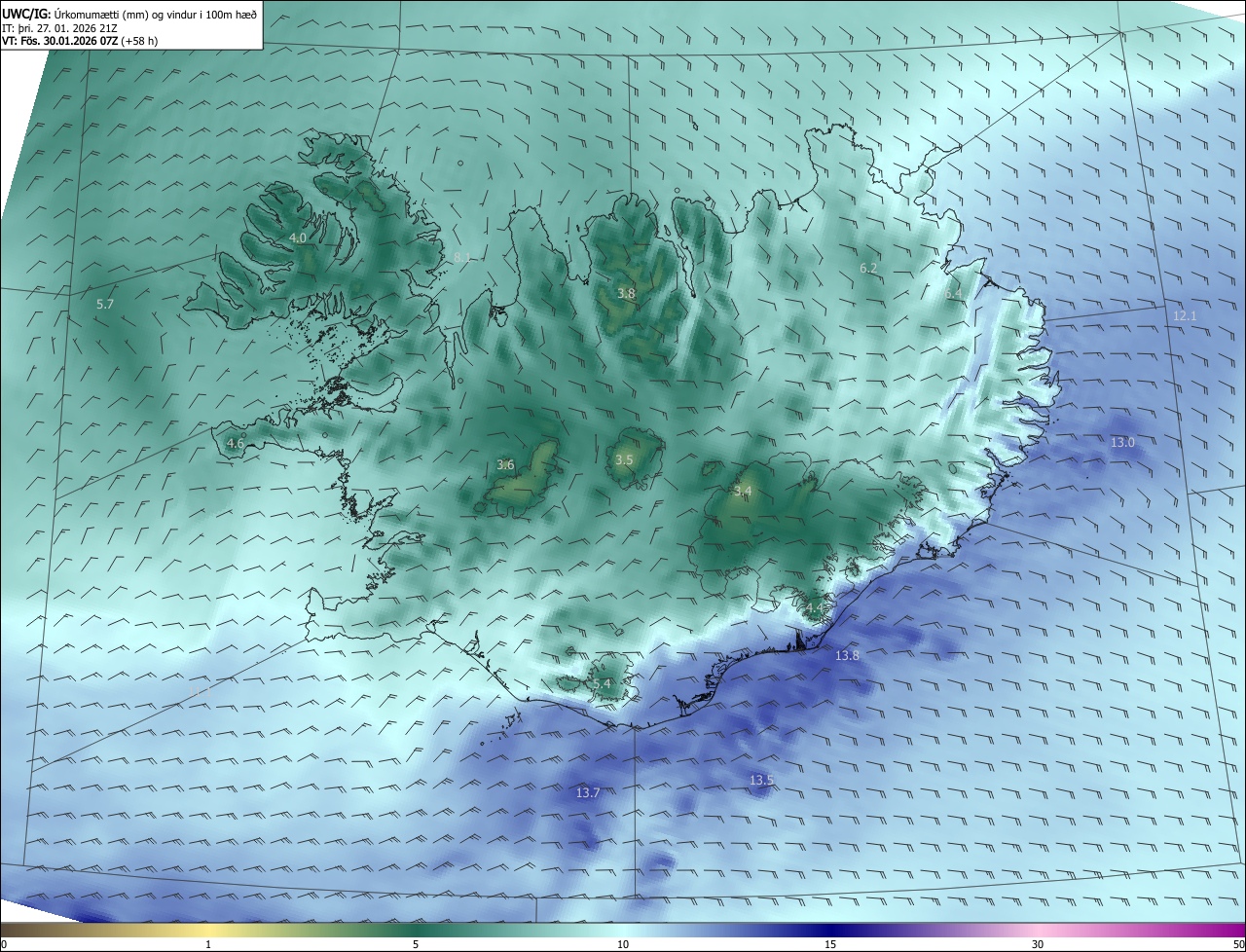
Task: Click the 6.2 value label in the northeast
Action: coord(868,268)
